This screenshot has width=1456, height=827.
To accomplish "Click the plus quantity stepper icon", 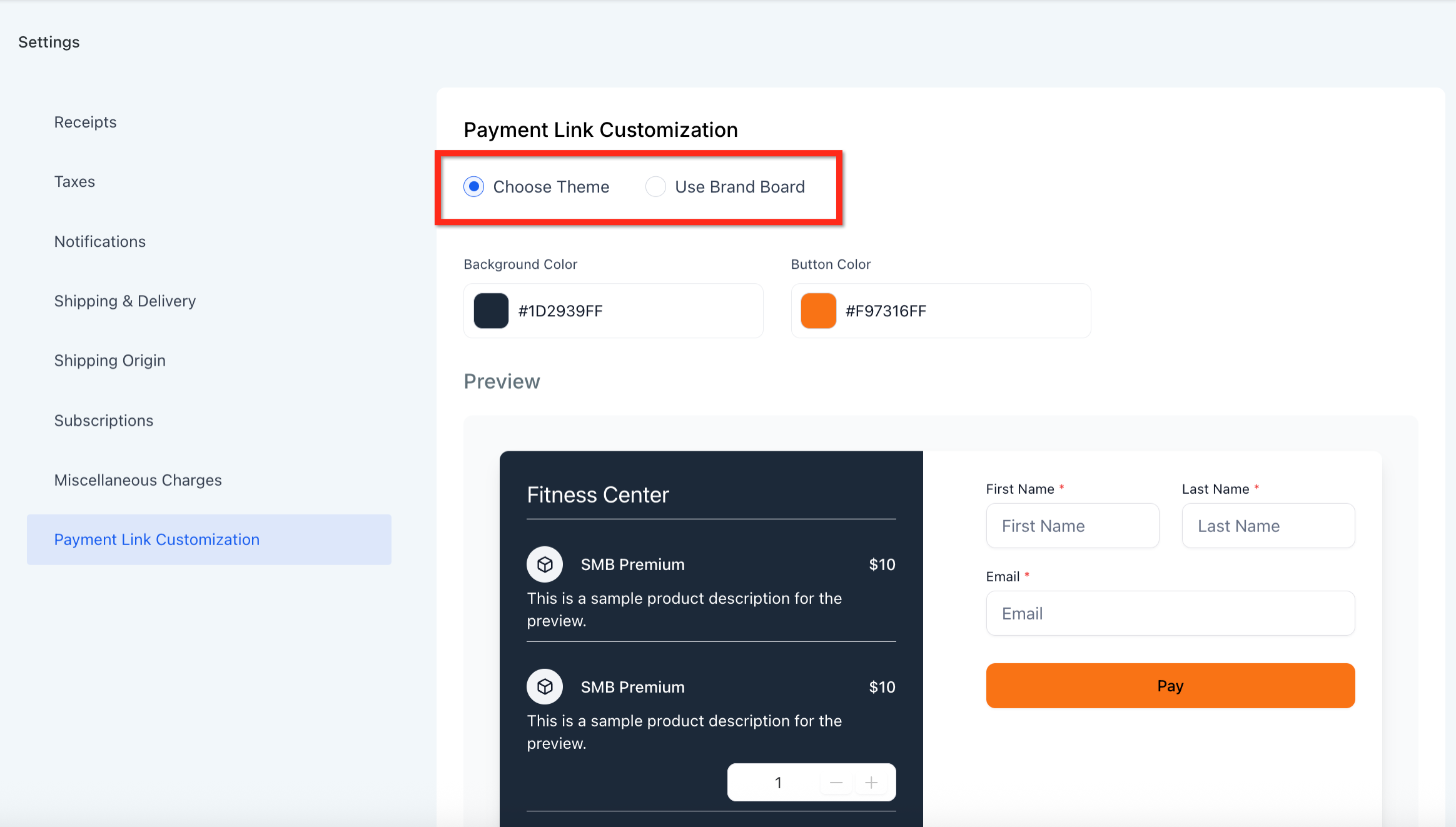I will coord(871,783).
